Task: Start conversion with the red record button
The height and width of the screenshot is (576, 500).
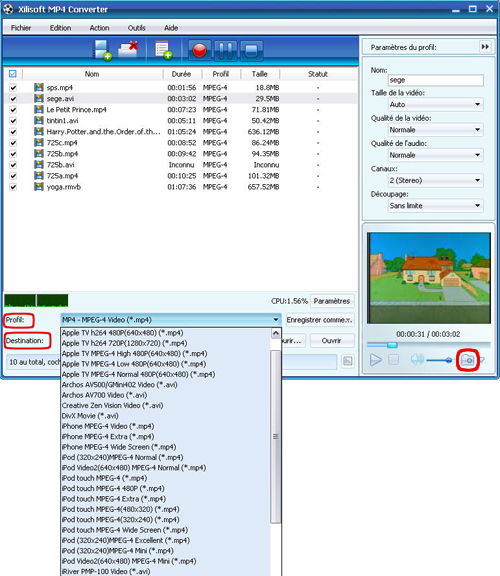Action: 199,50
